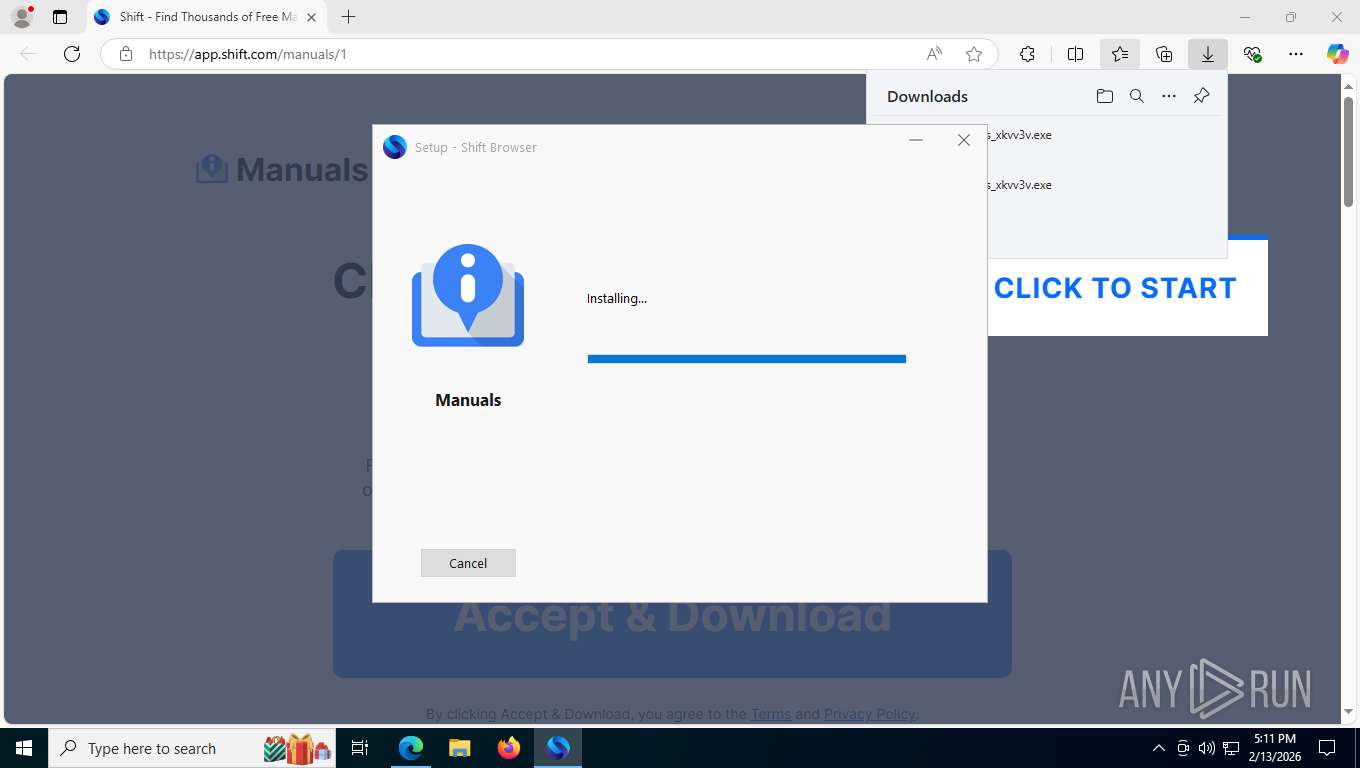1360x768 pixels.
Task: Open File Explorer from taskbar
Action: 459,748
